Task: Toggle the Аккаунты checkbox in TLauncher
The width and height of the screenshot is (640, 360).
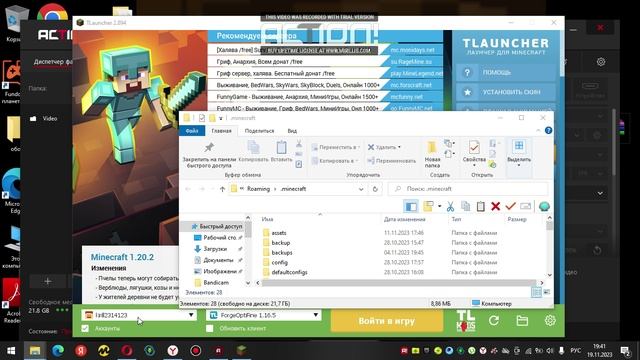Action: tap(85, 329)
